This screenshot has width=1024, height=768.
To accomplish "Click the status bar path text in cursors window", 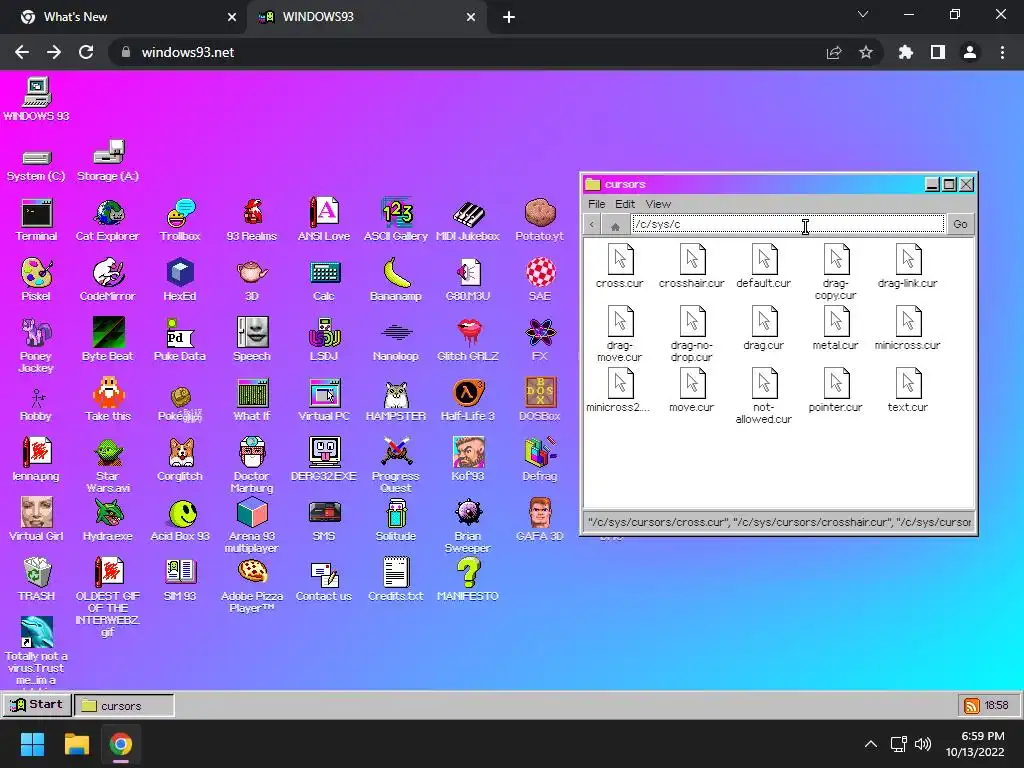I will pos(779,522).
